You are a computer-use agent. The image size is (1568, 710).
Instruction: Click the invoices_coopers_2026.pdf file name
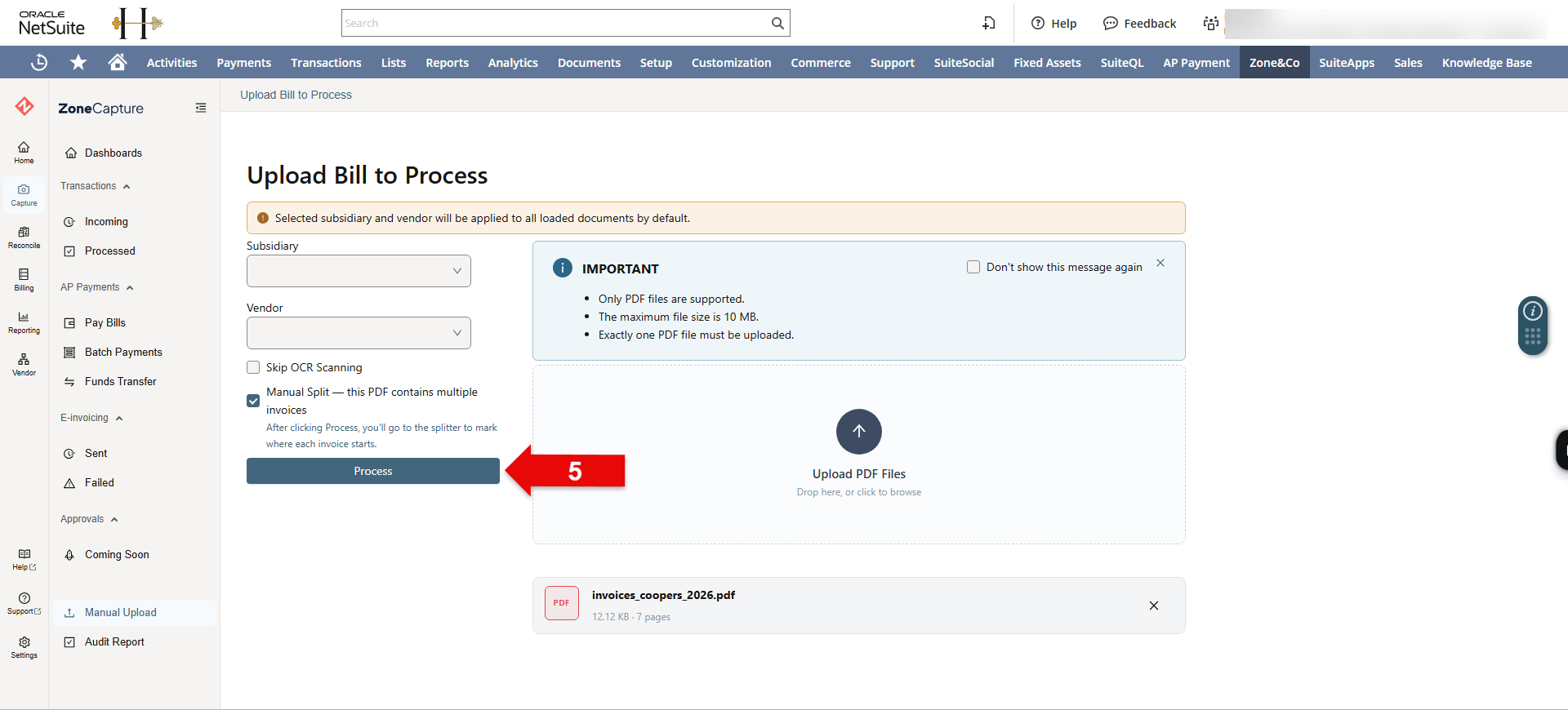(x=663, y=595)
